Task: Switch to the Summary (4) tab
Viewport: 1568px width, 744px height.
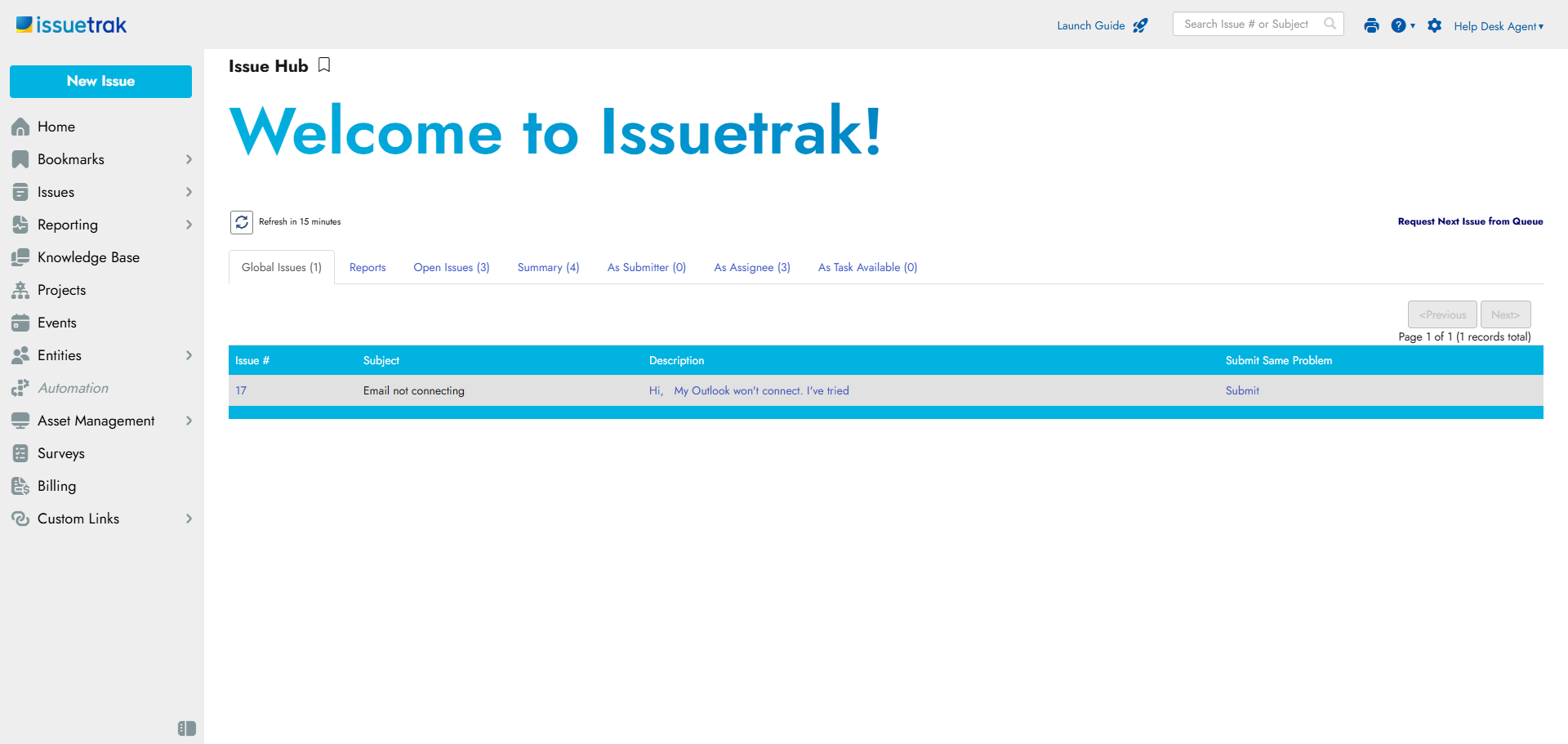Action: coord(549,267)
